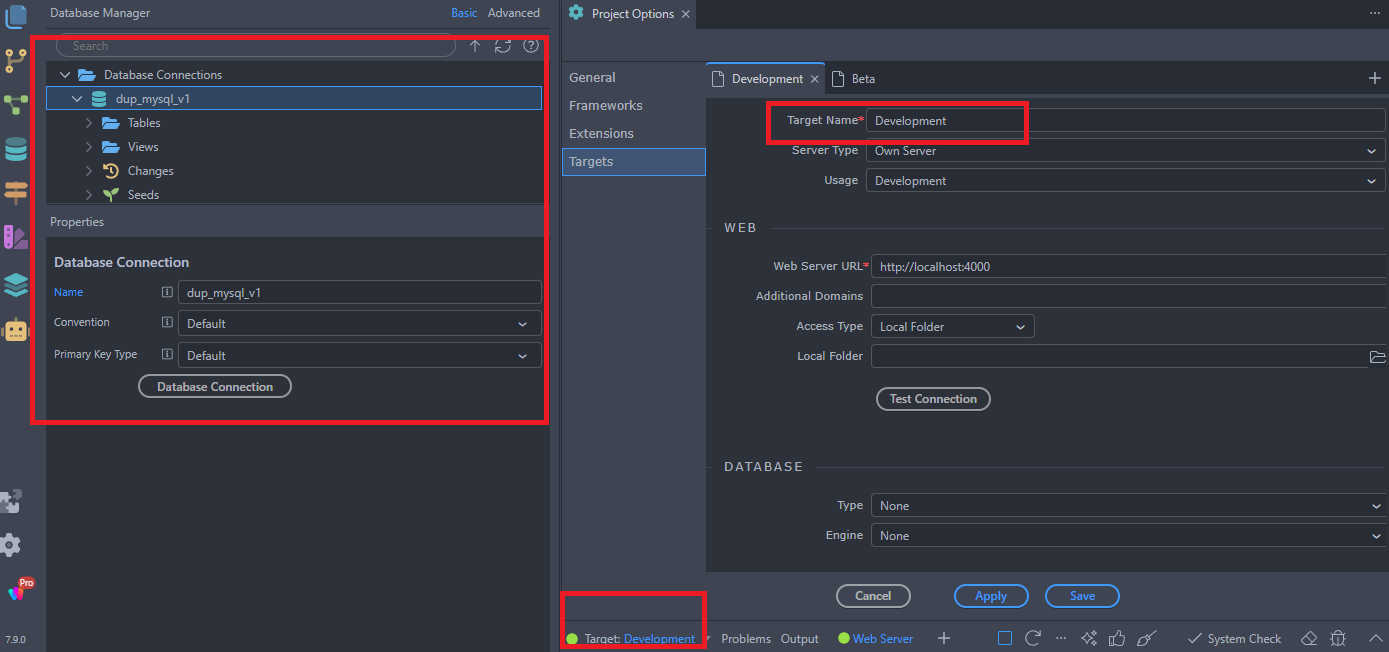Click the eraser icon in bottom bar
The height and width of the screenshot is (652, 1389).
click(1308, 638)
